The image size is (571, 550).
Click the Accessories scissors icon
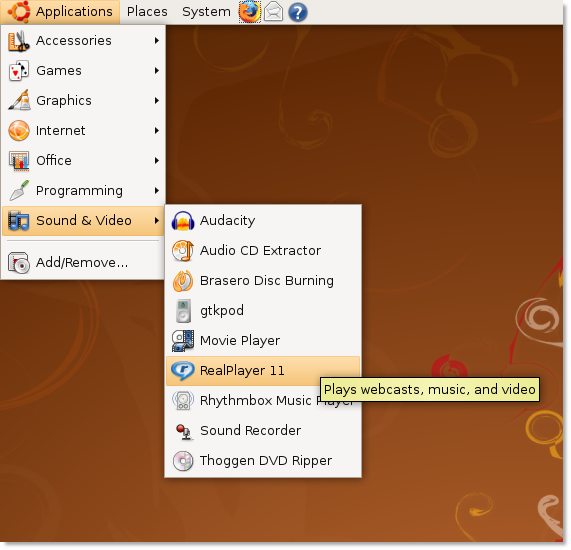19,40
